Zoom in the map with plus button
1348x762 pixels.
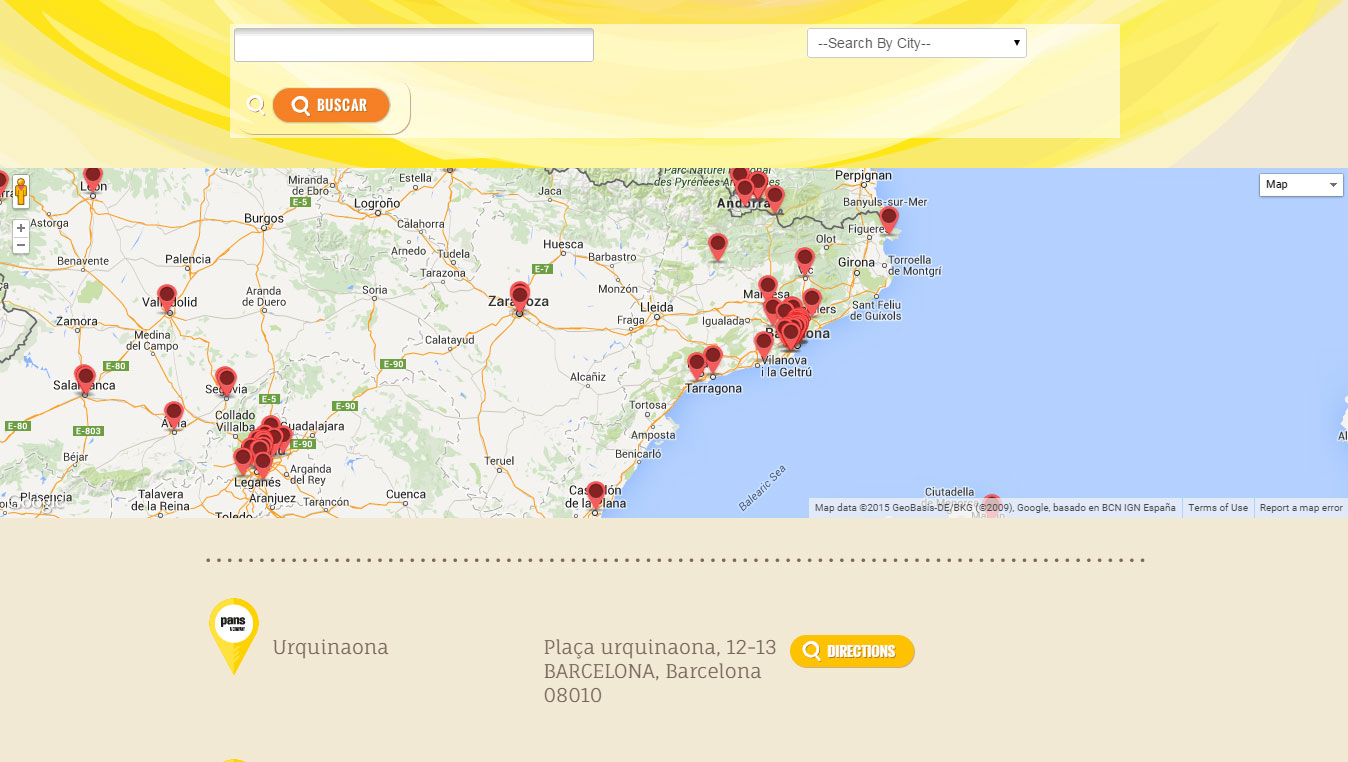point(21,228)
